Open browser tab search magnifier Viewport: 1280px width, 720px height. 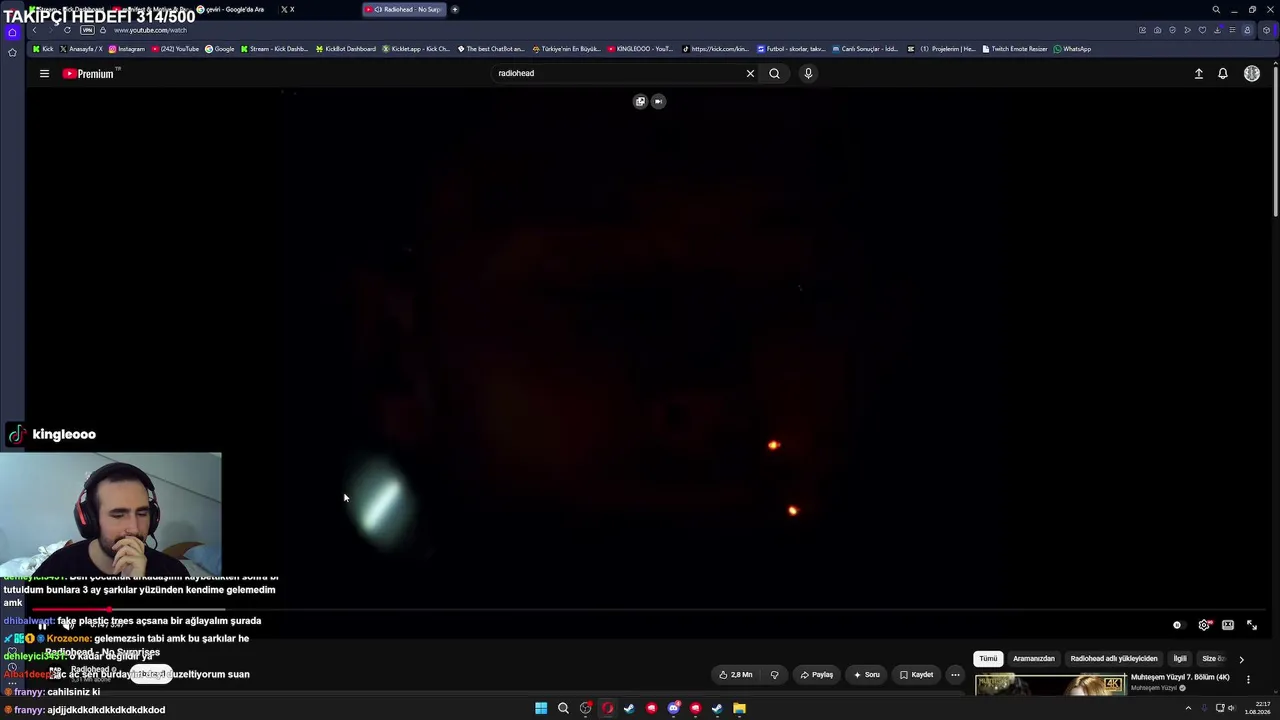[1216, 10]
